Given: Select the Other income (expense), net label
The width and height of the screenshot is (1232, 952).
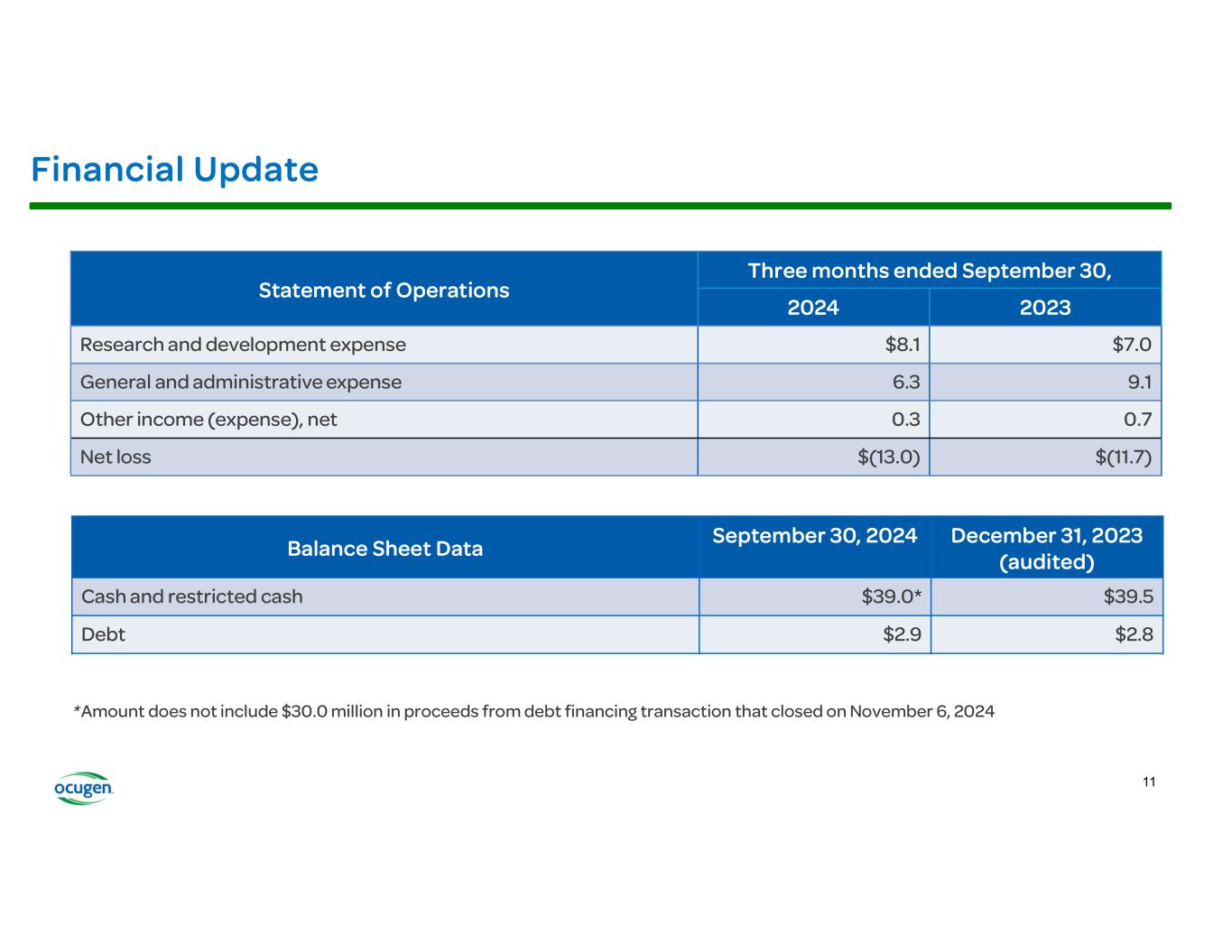Looking at the screenshot, I should [x=208, y=420].
